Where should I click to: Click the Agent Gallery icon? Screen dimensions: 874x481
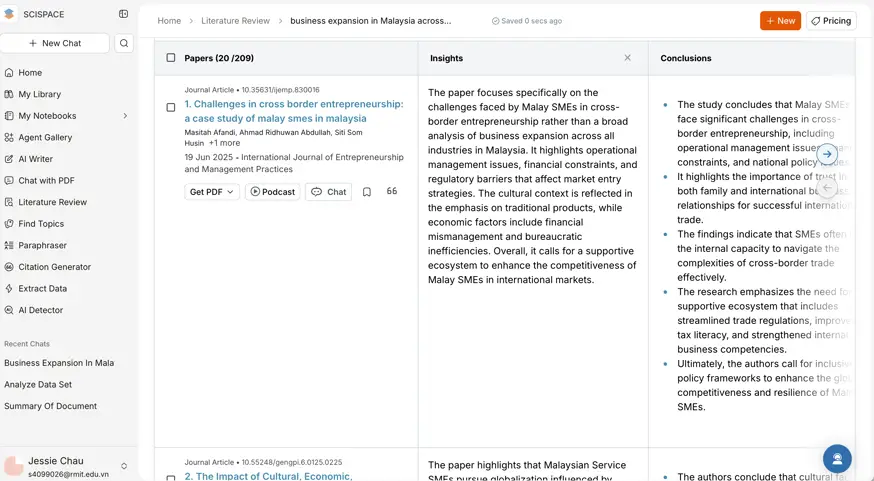point(9,137)
